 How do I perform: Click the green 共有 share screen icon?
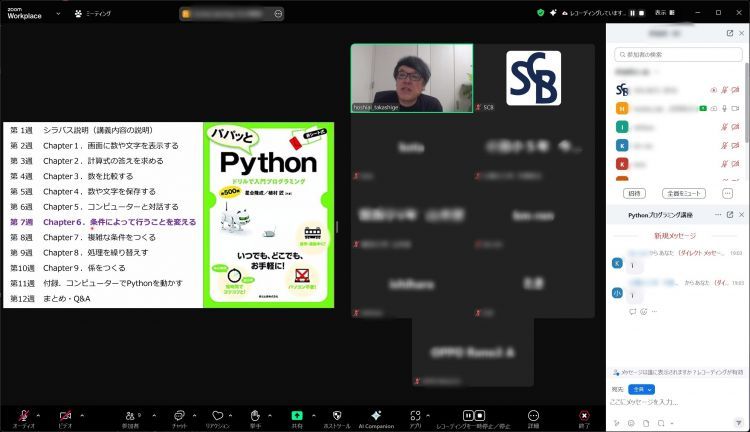(x=297, y=415)
